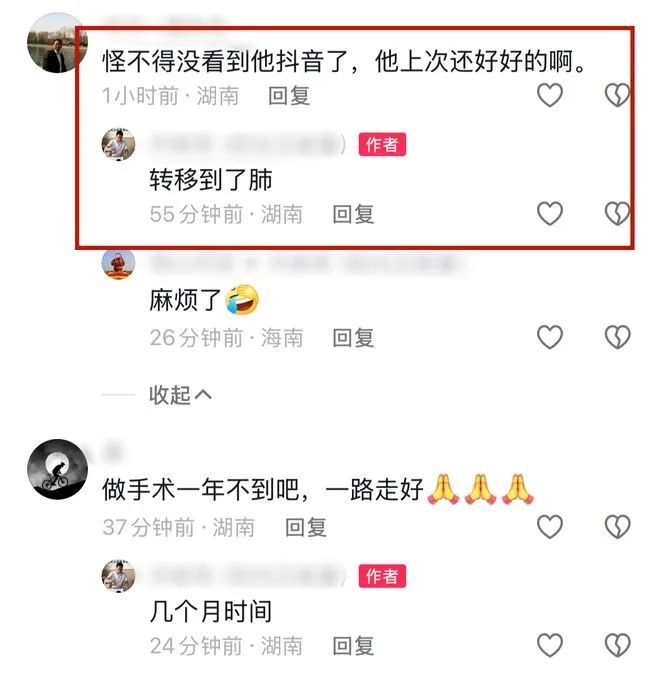The image size is (660, 680).
Task: Reply to the author's 24分钟前 comment
Action: click(353, 646)
